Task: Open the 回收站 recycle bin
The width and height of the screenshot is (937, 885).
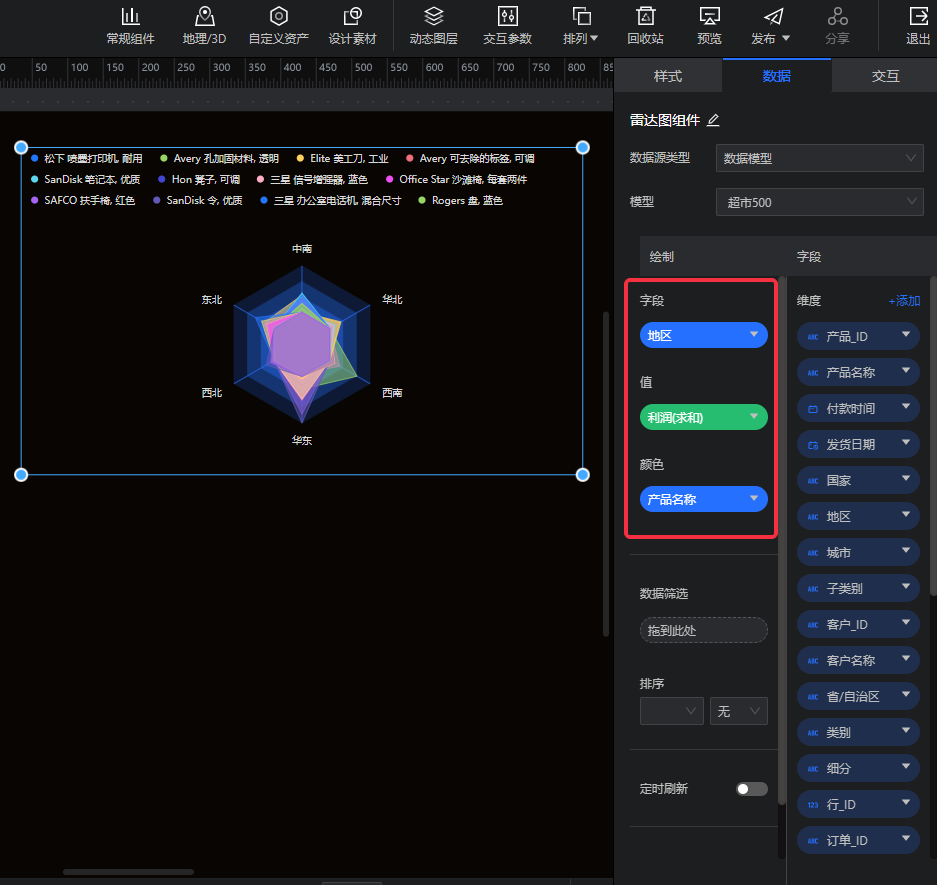Action: point(646,17)
